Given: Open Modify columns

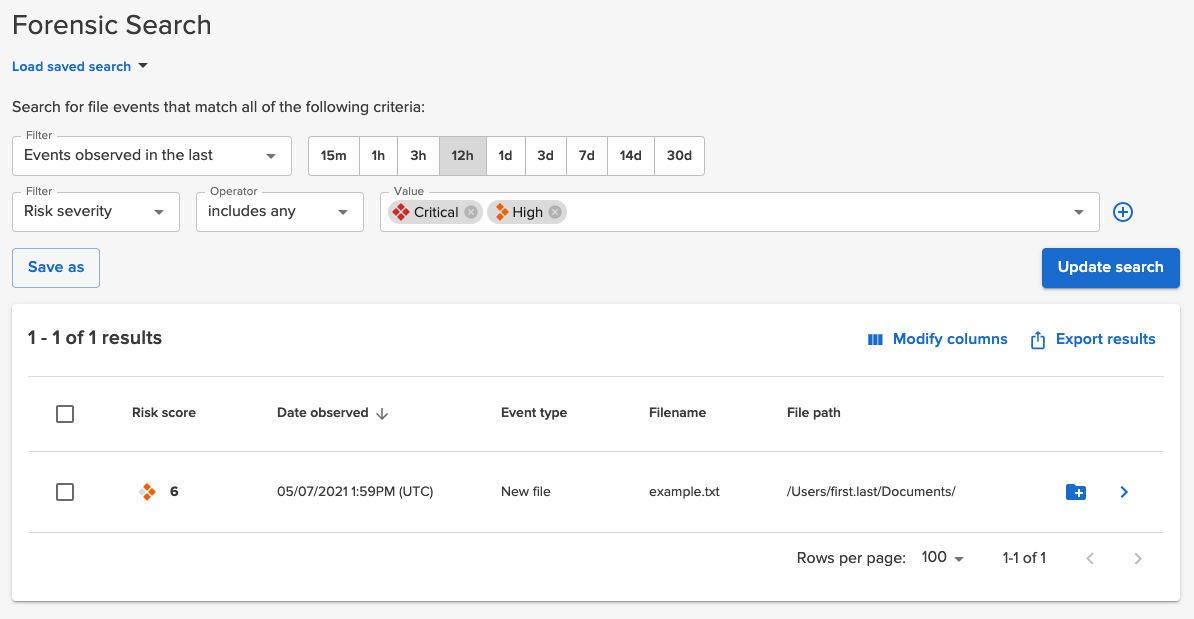Looking at the screenshot, I should click(937, 339).
